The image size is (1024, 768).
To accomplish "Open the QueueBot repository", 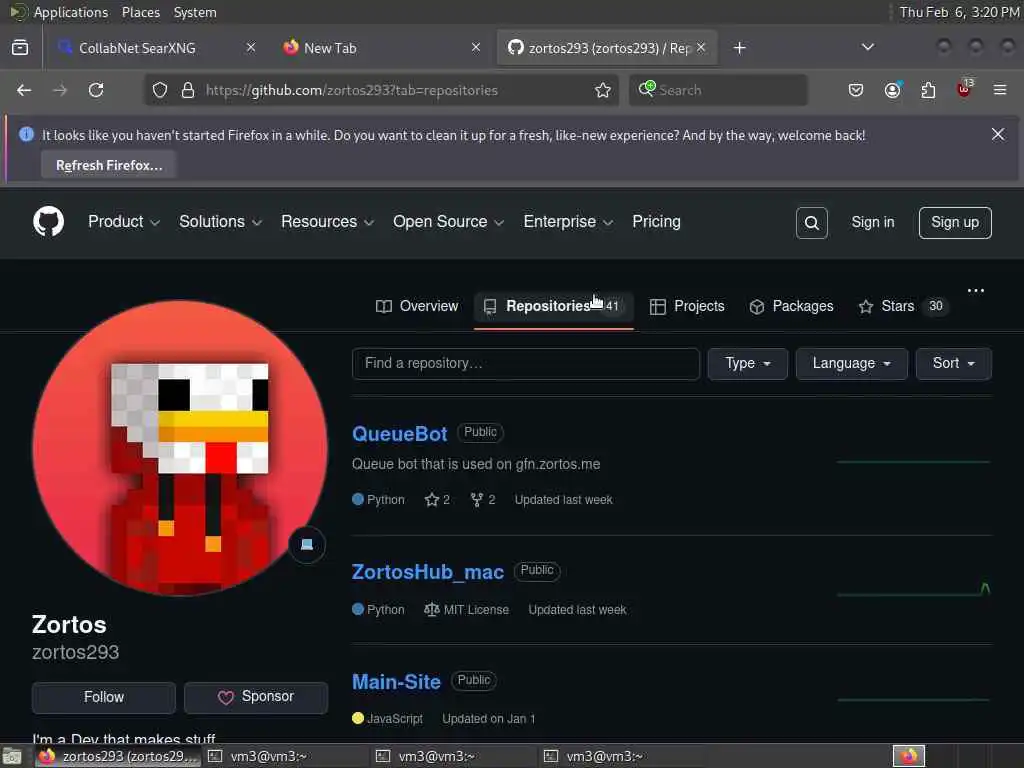I will tap(400, 434).
